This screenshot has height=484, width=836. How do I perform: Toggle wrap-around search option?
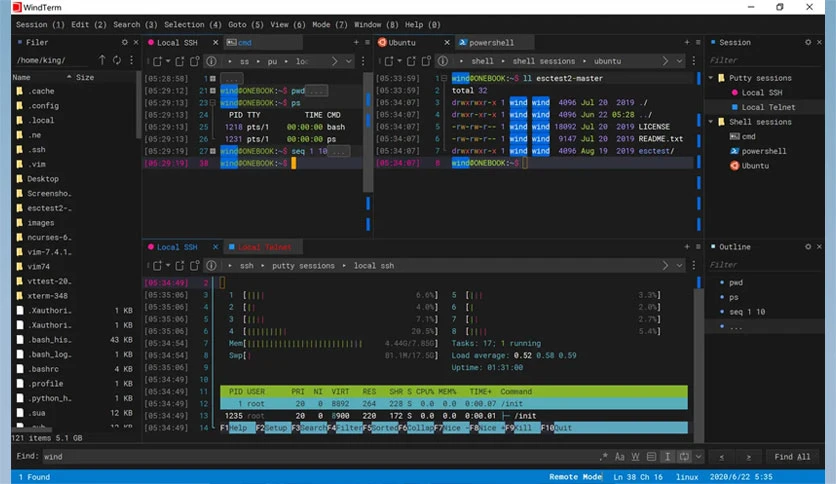684,457
